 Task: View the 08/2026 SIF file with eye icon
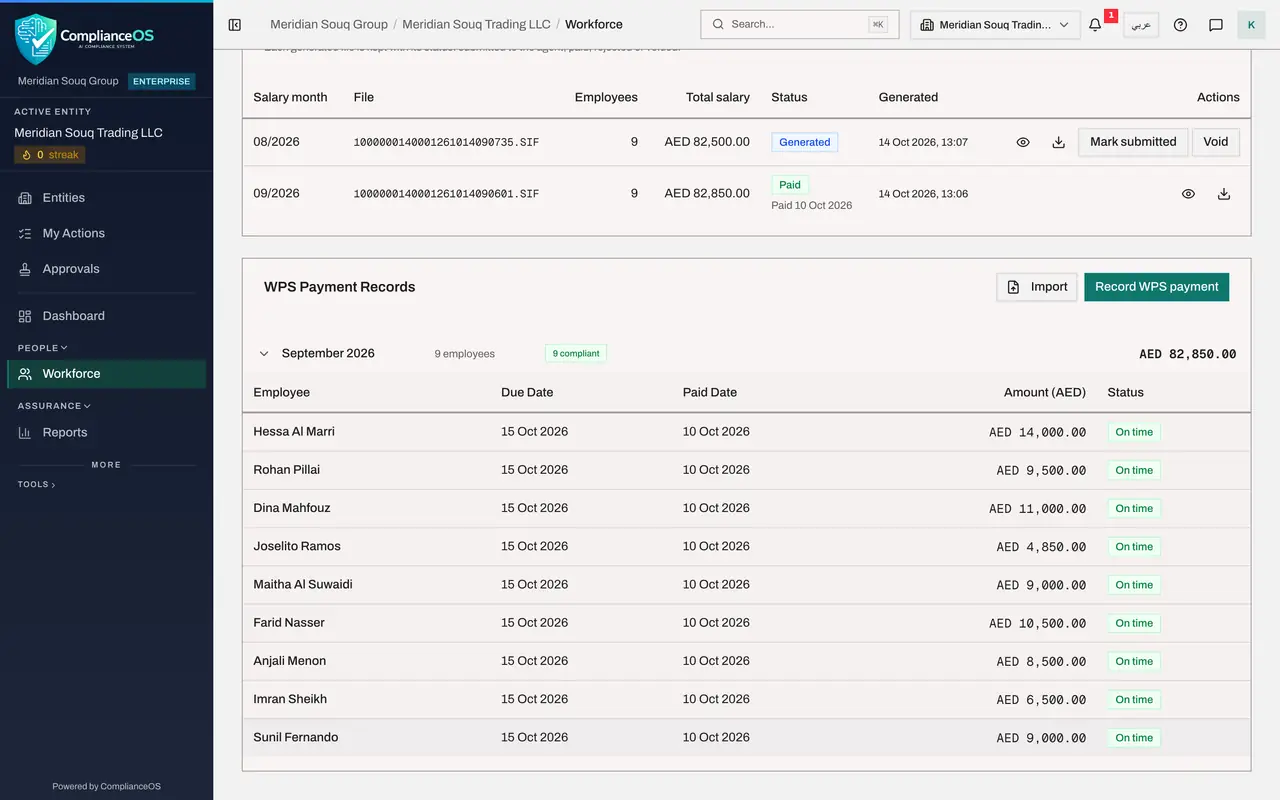(1023, 142)
